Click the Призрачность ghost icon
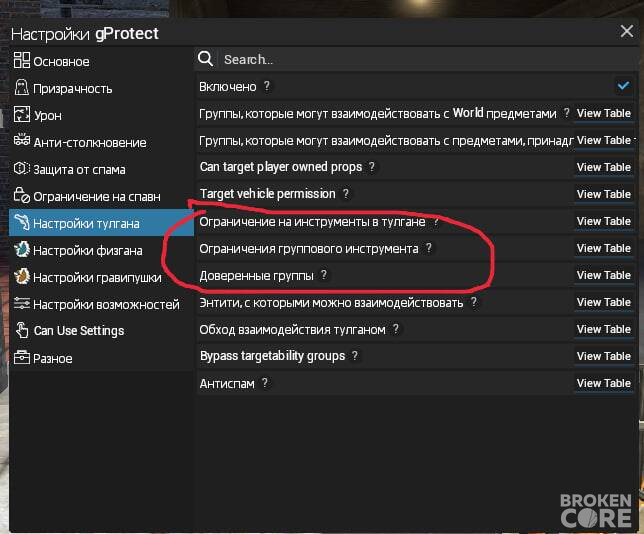Screen dimensions: 644x534 coord(22,87)
